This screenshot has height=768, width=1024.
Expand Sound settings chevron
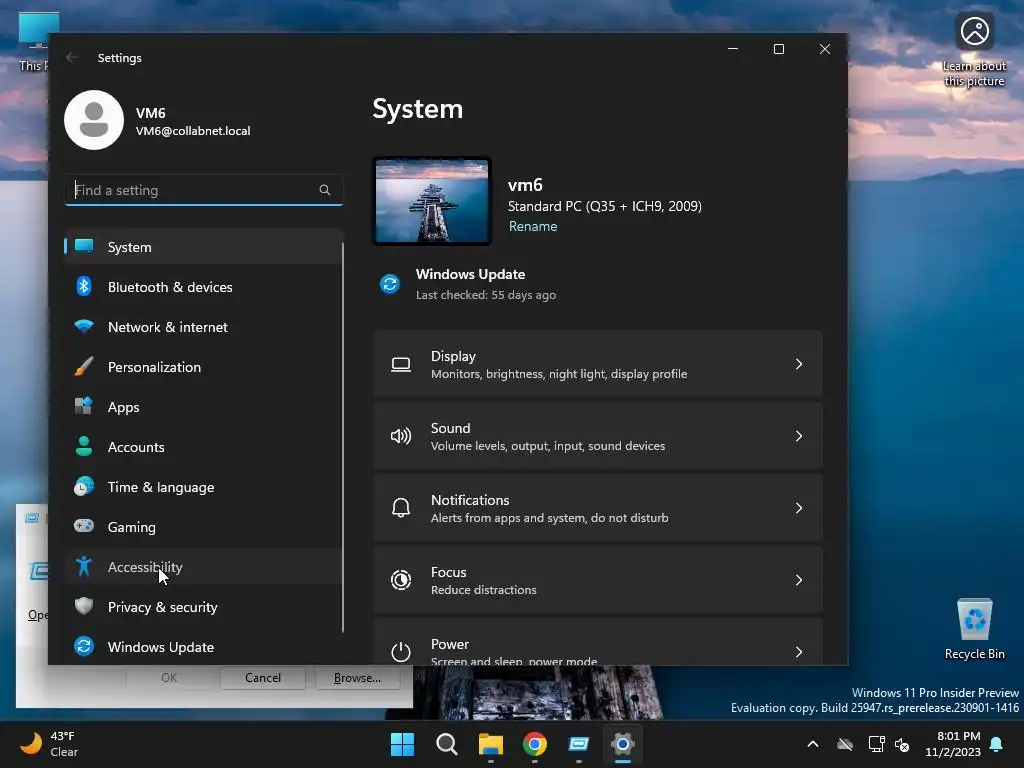click(x=799, y=436)
